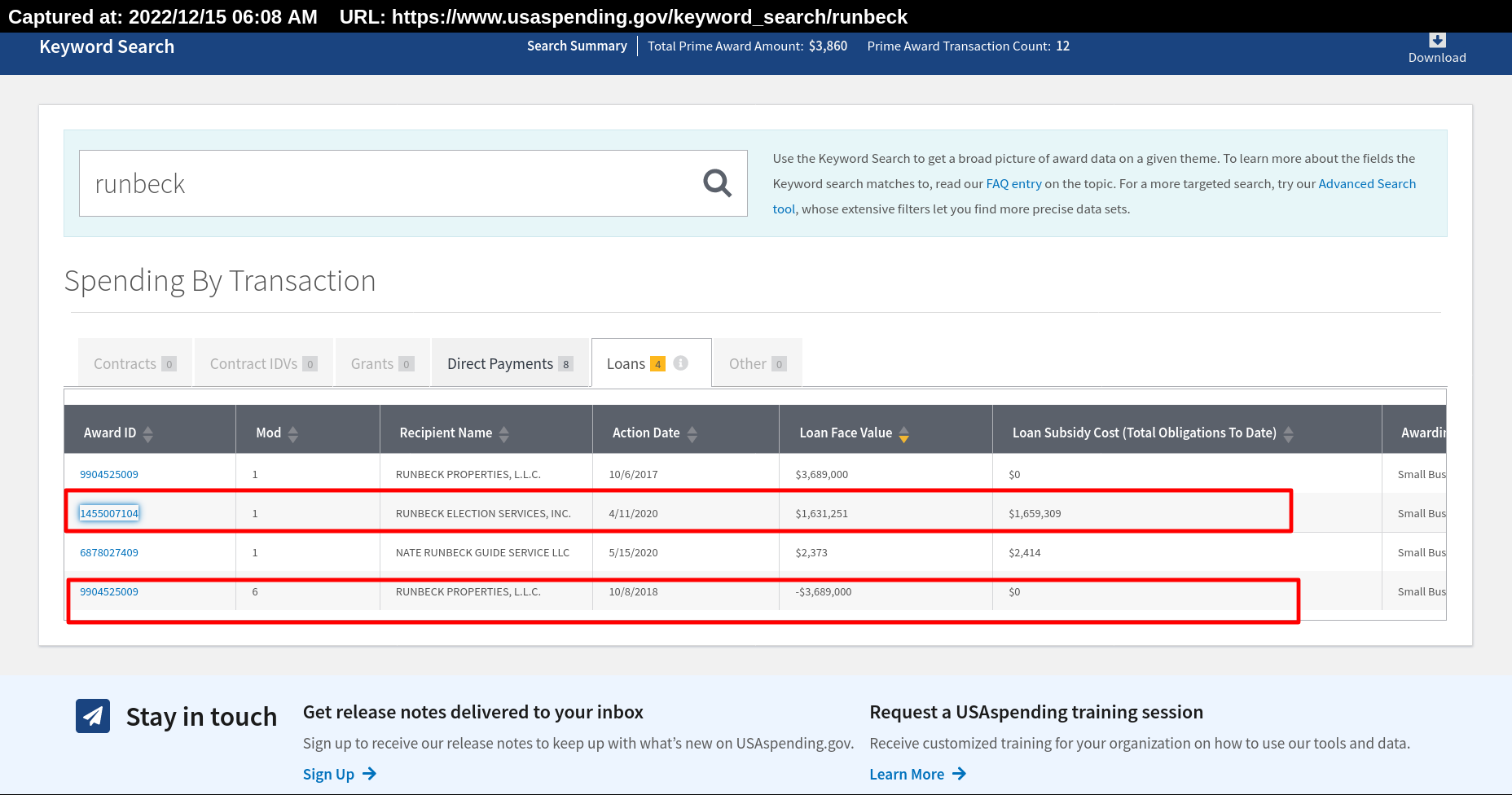Viewport: 1512px width, 795px height.
Task: Open the Advanced Search link
Action: click(1367, 183)
